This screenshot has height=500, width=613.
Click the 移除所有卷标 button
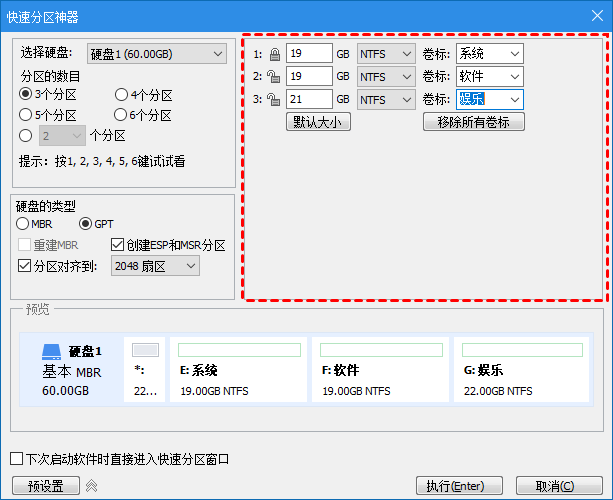tap(474, 122)
